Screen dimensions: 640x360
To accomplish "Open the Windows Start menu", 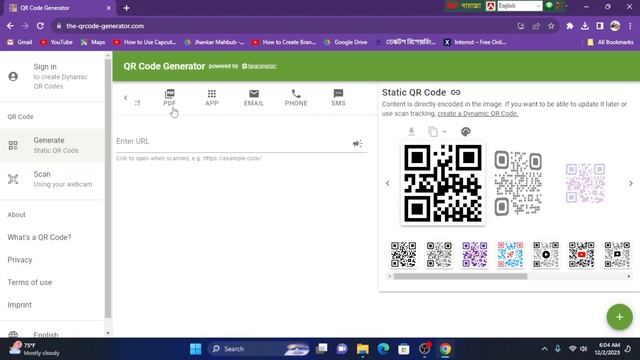I will pos(196,349).
